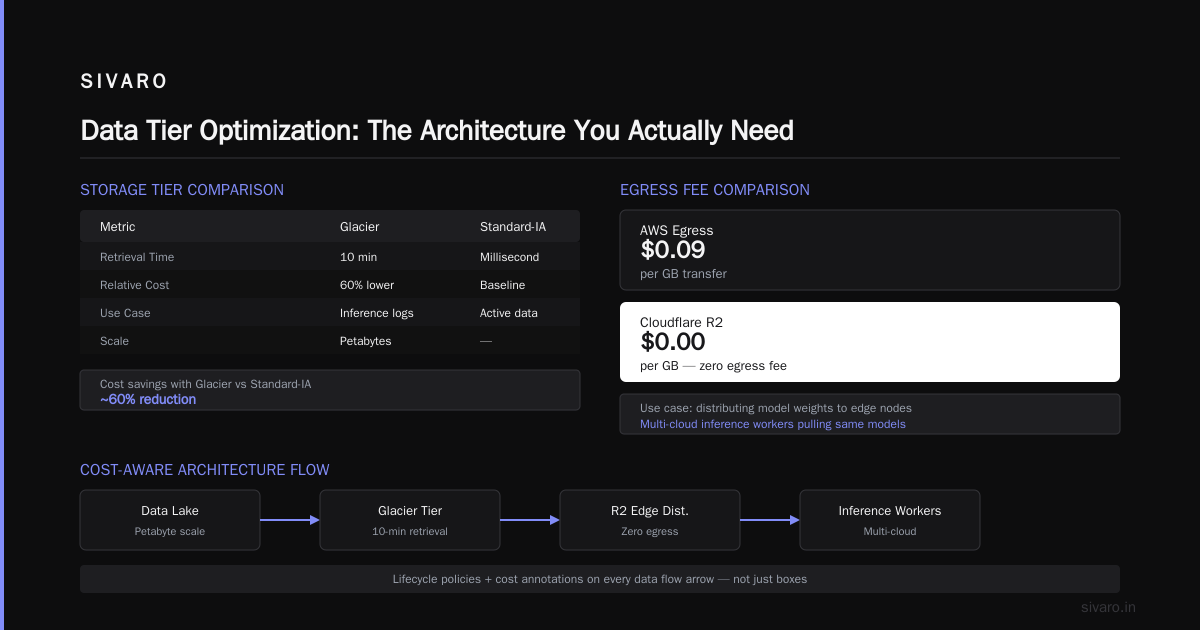
Task: Click the Petabytes table cell
Action: (366, 341)
